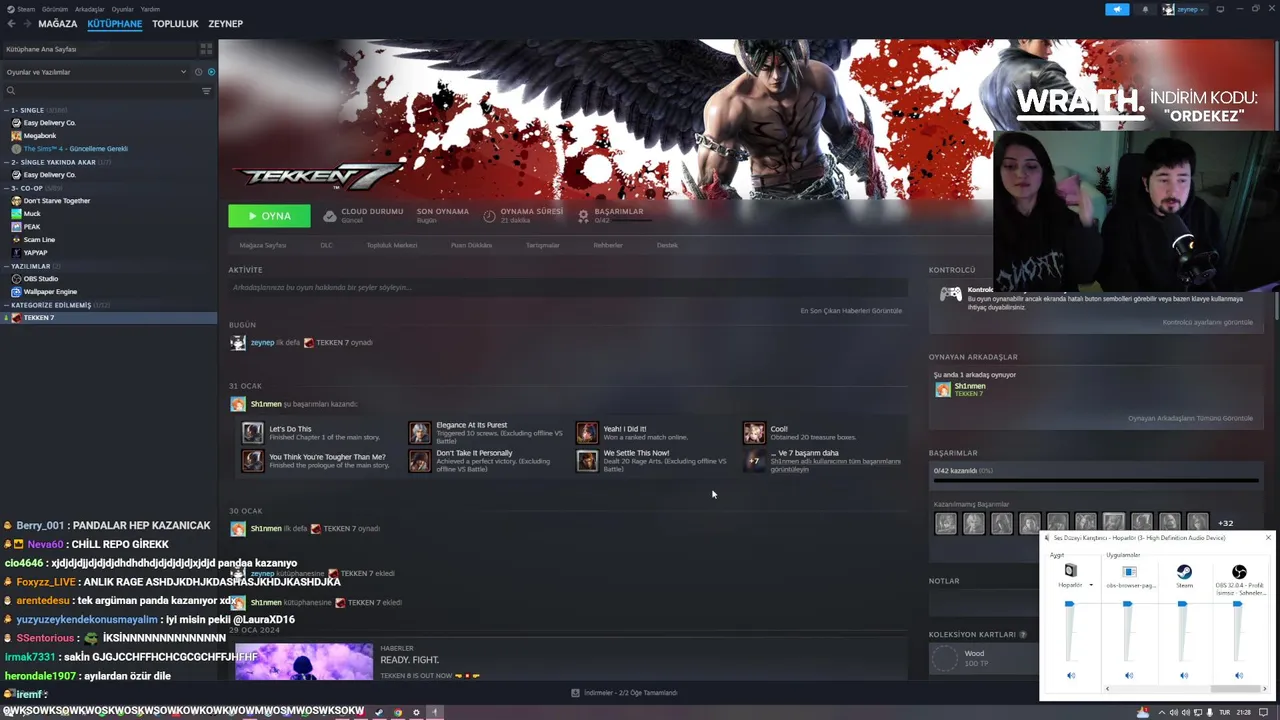Screen dimensions: 1280x720
Task: Collapse the KATEGORİZE EDİLMEMİŞ category
Action: (x=6, y=305)
